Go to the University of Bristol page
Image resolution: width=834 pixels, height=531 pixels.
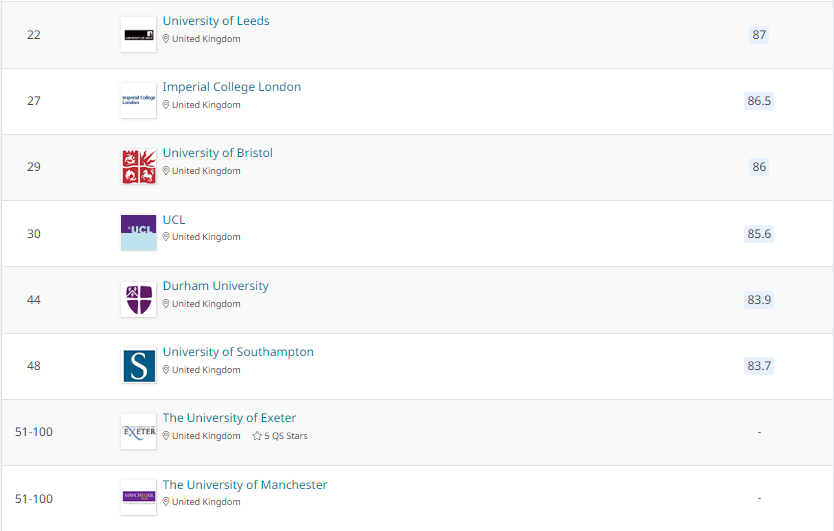pos(218,153)
